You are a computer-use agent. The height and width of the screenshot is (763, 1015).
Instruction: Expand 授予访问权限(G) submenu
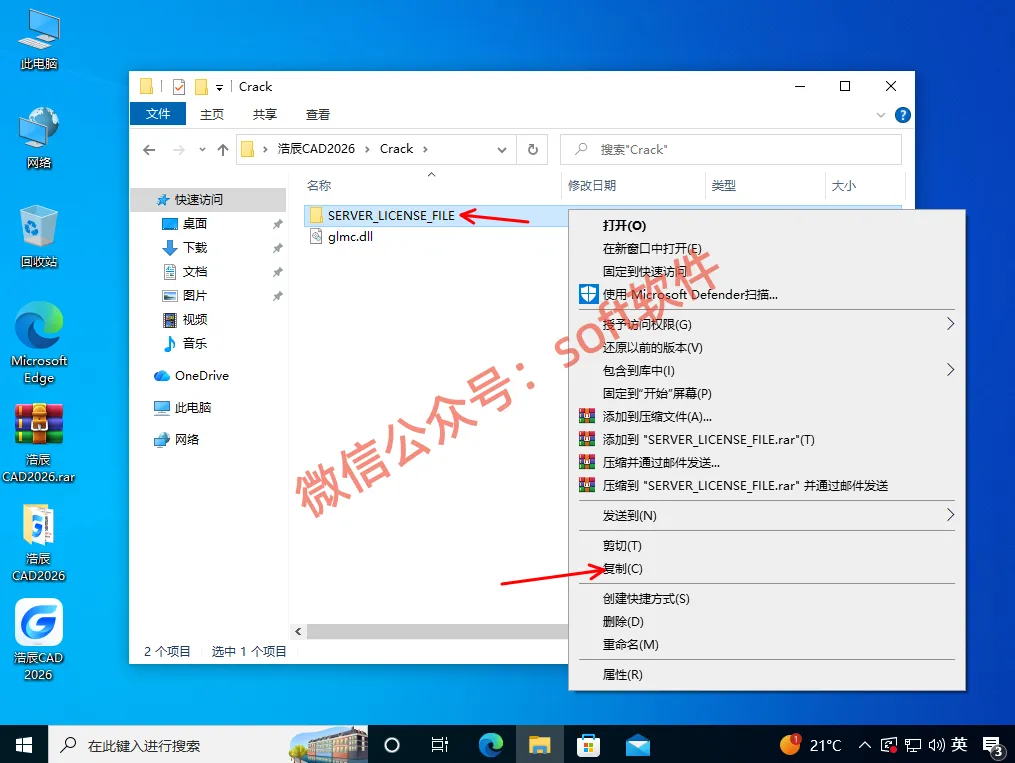766,324
